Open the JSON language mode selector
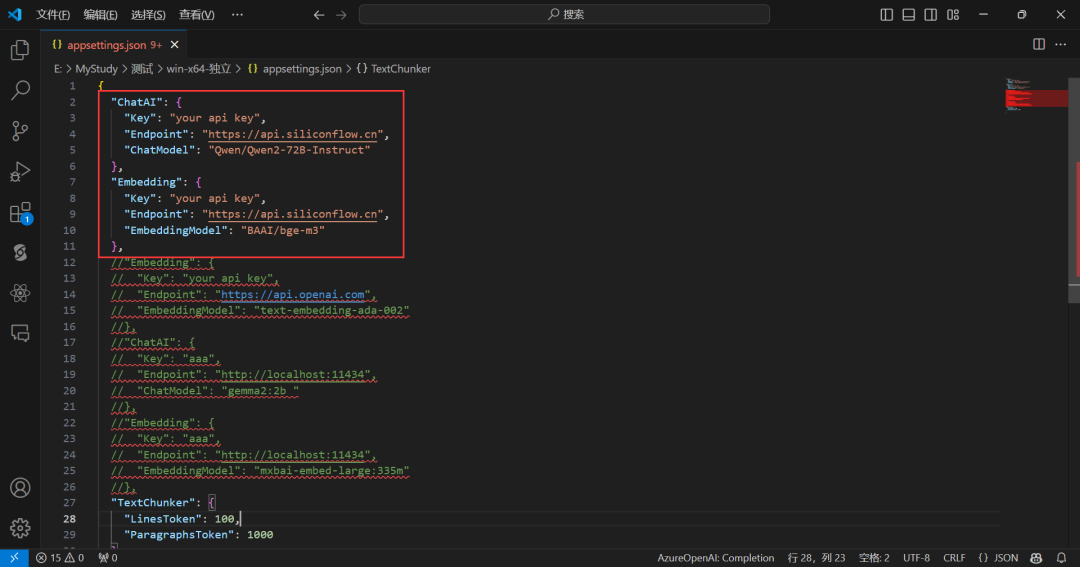Image resolution: width=1080 pixels, height=567 pixels. point(998,558)
